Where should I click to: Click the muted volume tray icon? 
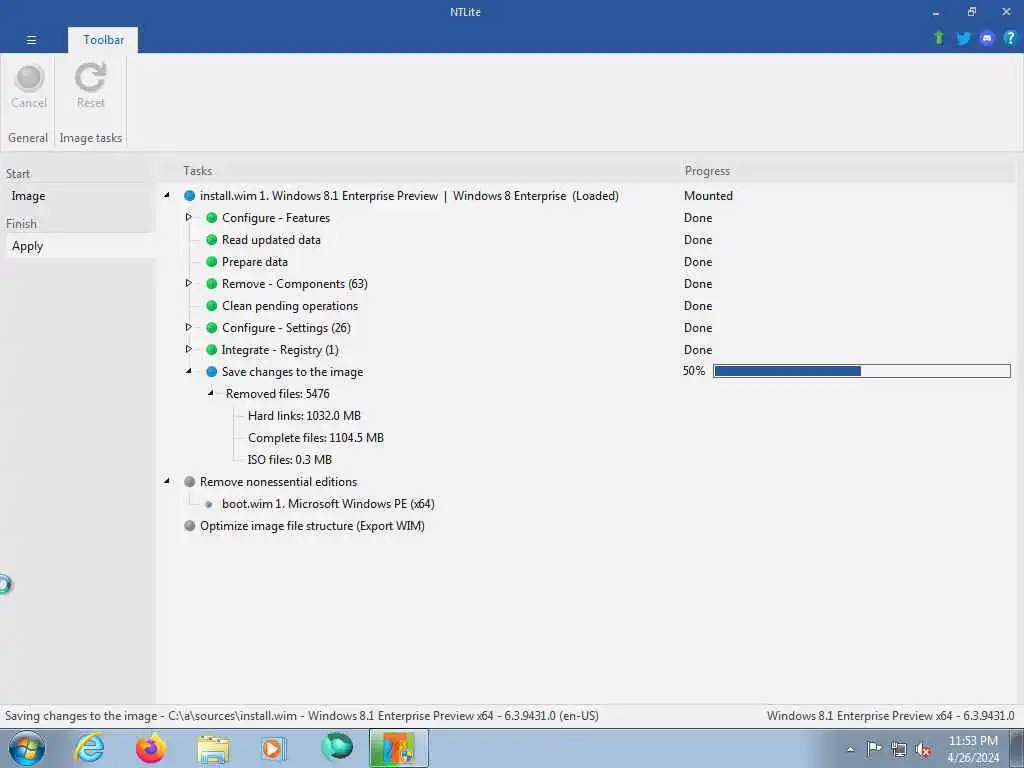[x=923, y=750]
